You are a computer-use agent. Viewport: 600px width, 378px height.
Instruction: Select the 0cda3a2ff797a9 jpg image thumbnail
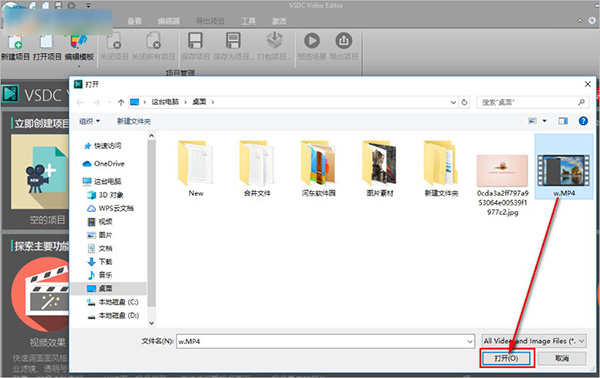tap(502, 171)
